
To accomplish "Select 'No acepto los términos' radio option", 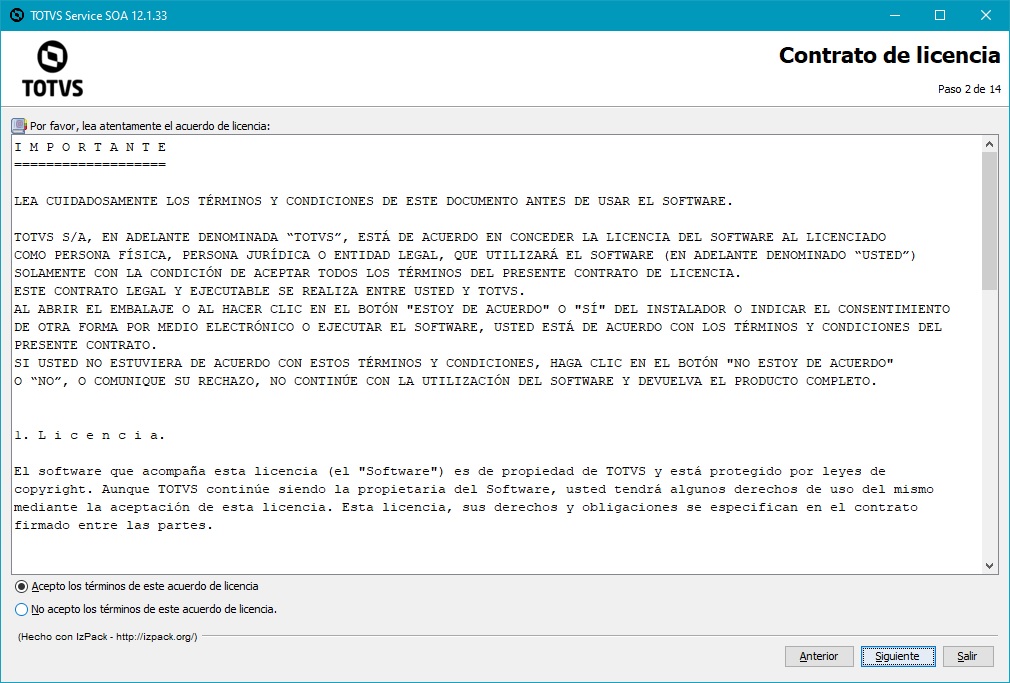I will click(x=21, y=609).
